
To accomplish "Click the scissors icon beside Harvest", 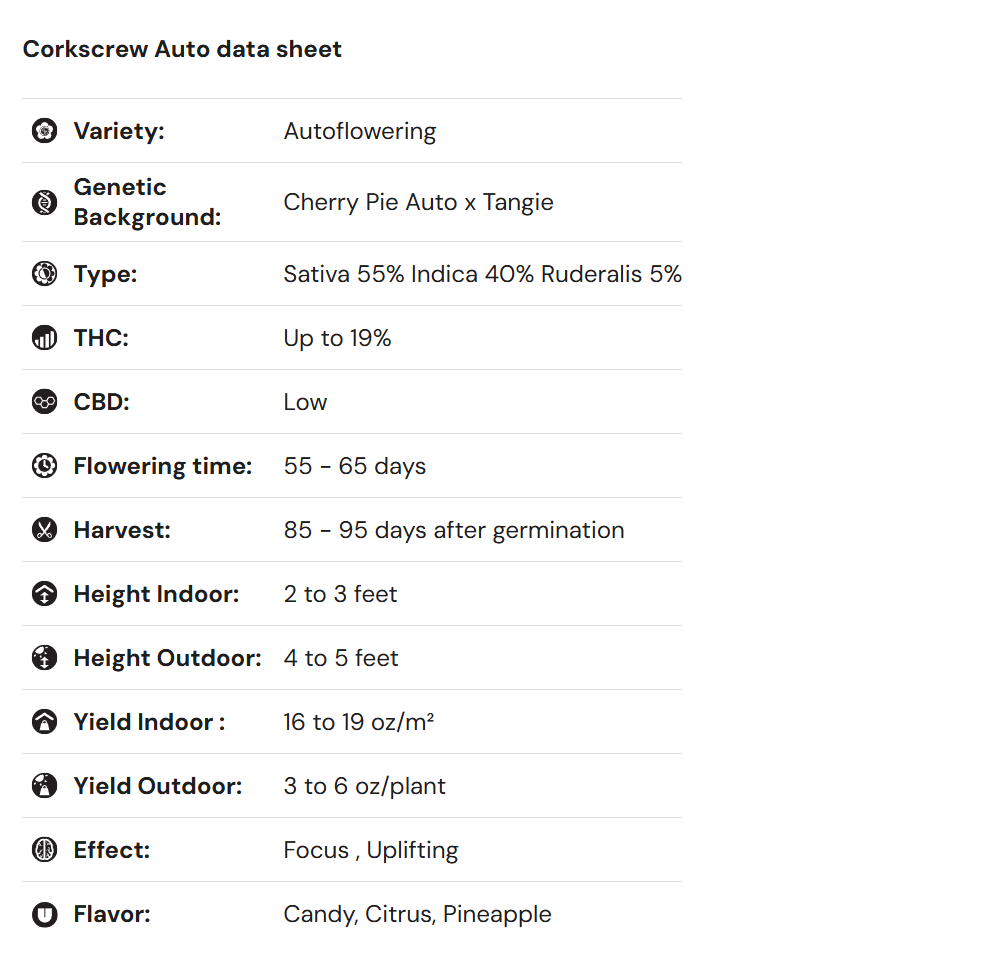I will (44, 530).
